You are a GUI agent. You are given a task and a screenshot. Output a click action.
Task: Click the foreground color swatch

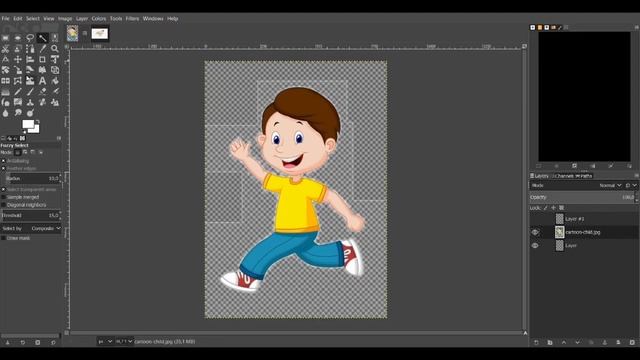[28, 124]
